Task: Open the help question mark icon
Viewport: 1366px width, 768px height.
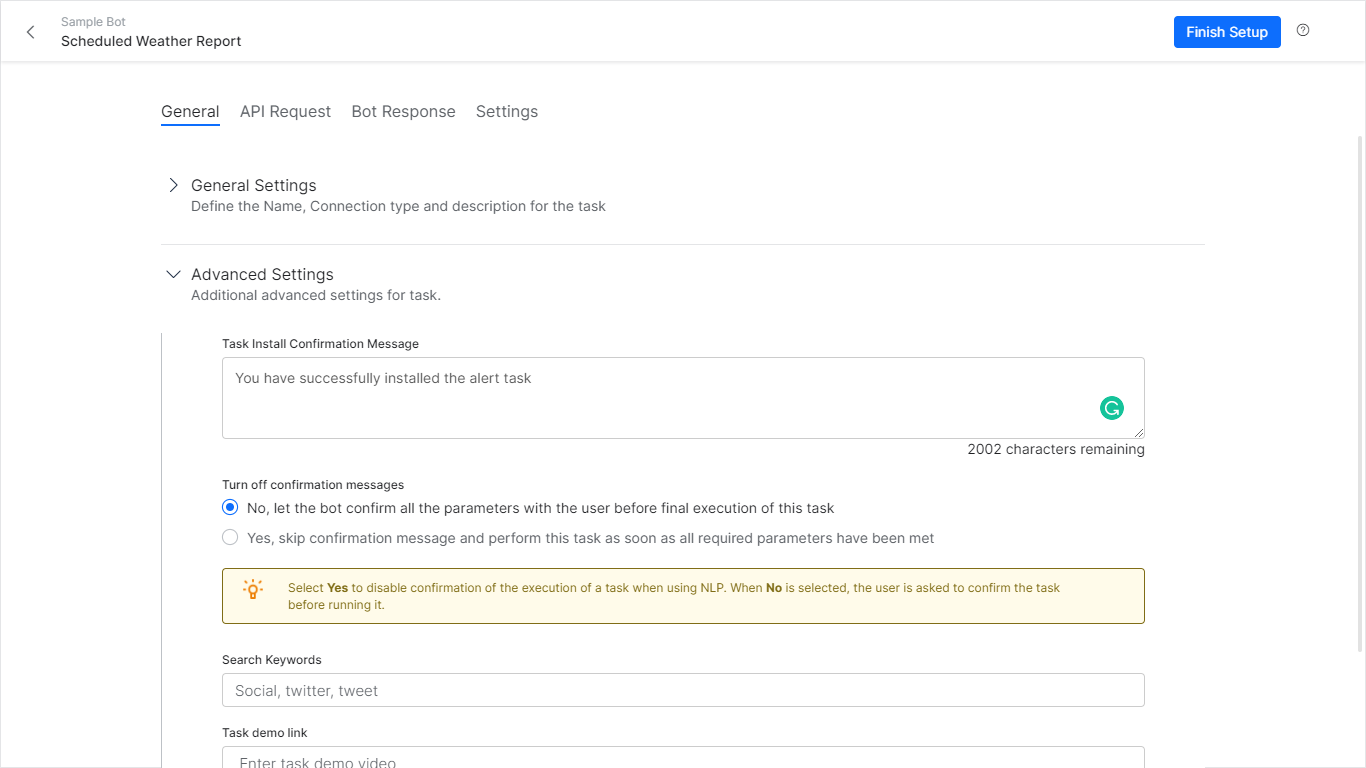Action: tap(1303, 30)
